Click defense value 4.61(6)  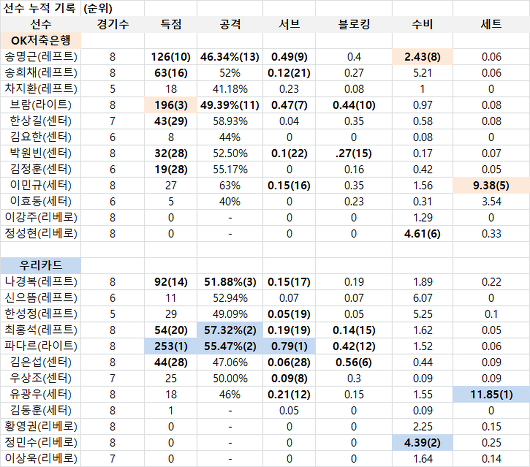(423, 234)
